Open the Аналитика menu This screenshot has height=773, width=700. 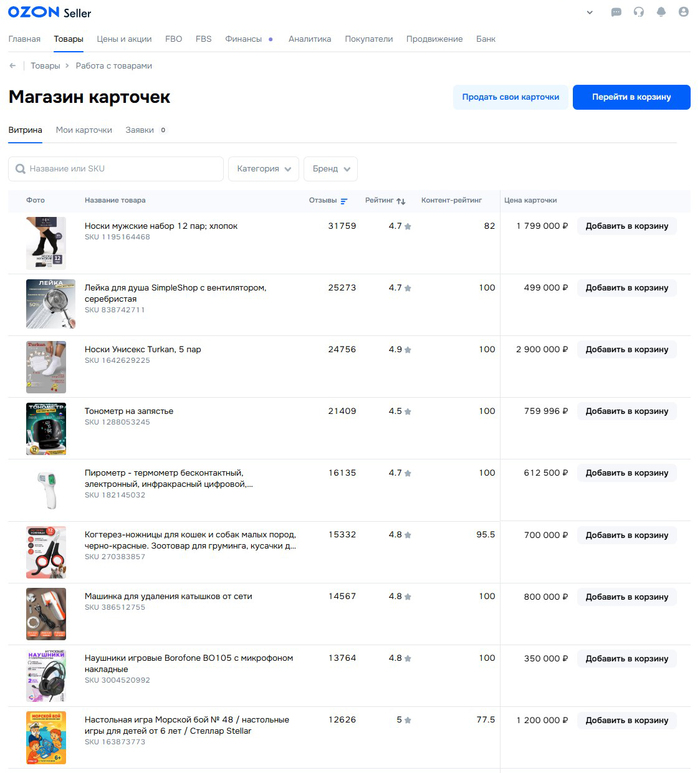click(309, 39)
